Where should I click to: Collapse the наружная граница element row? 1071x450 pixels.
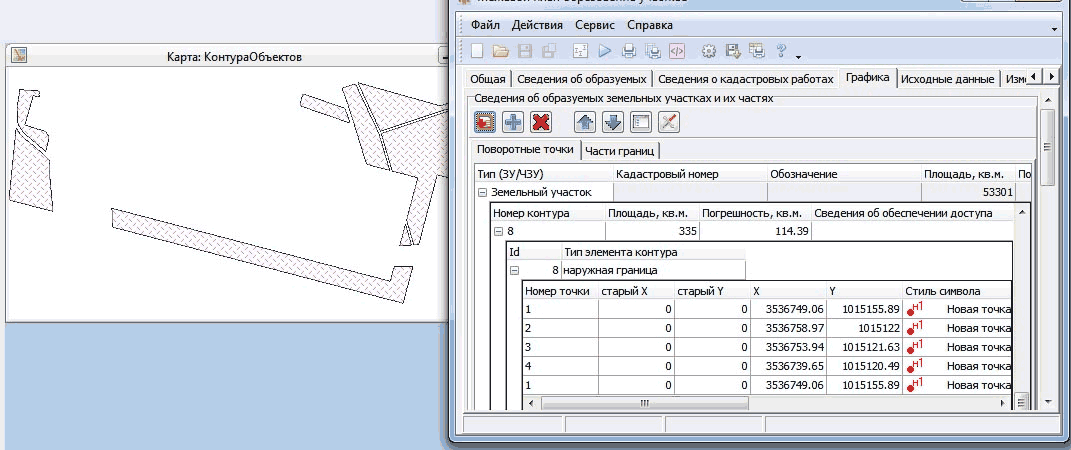click(514, 270)
